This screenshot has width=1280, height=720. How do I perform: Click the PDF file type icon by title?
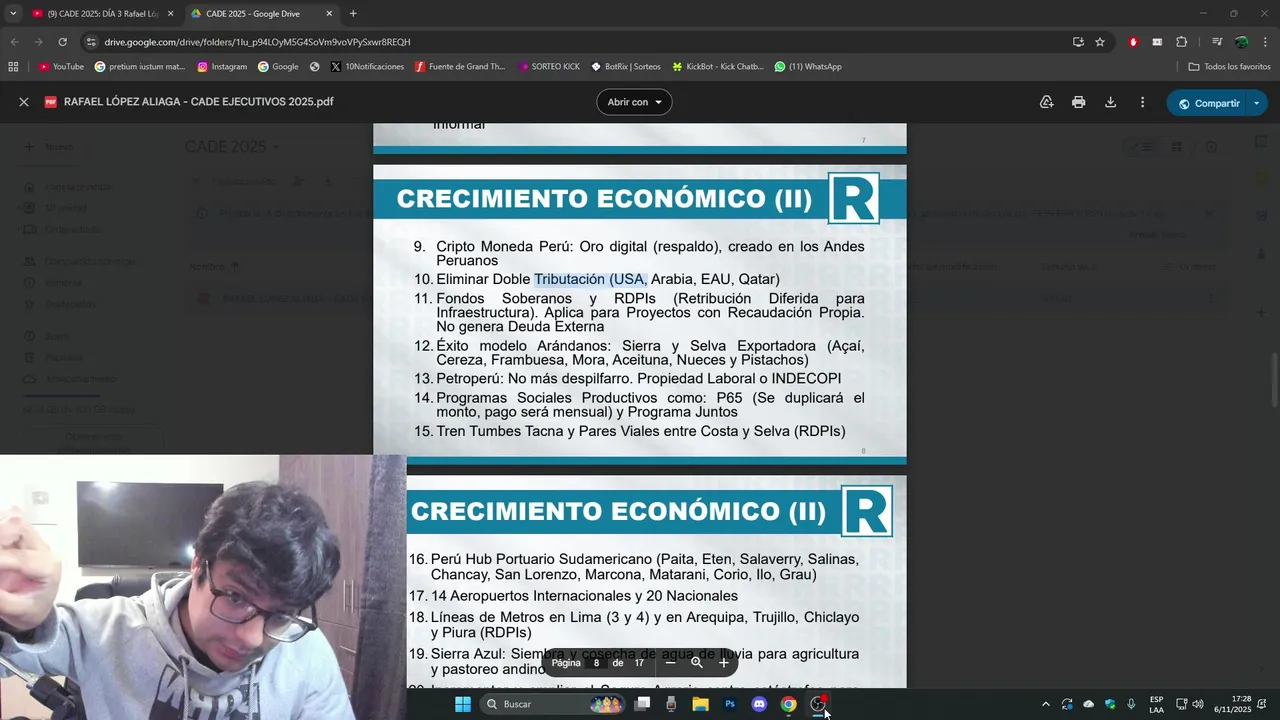tap(51, 102)
